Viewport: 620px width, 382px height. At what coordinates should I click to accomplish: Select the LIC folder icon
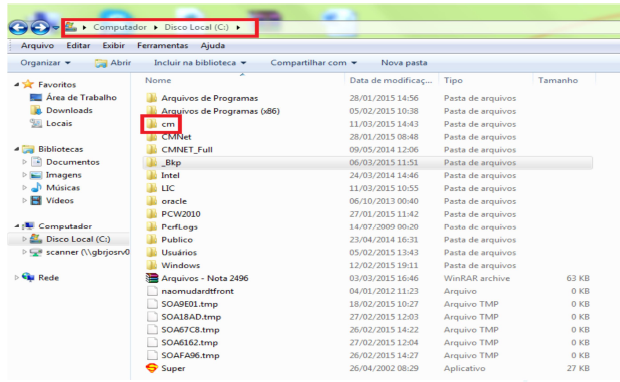point(151,188)
